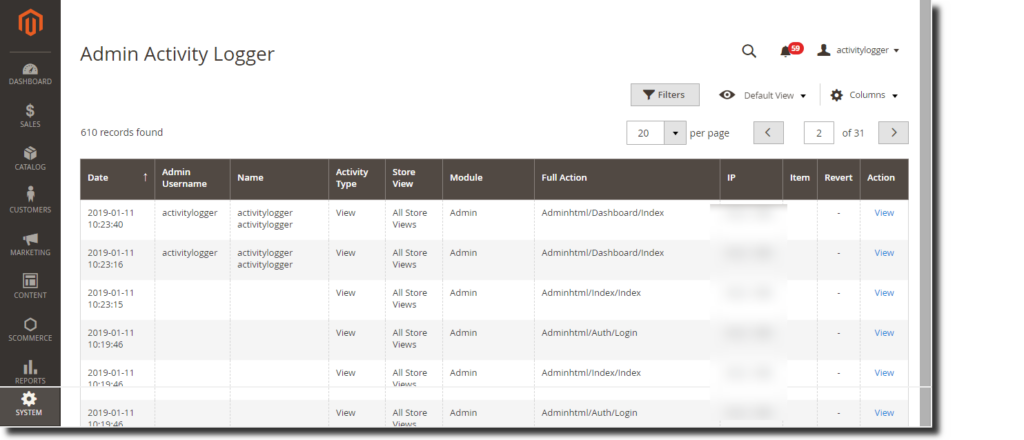Screen dimensions: 1024x440
Task: Click the Magento logo icon
Action: 30,22
